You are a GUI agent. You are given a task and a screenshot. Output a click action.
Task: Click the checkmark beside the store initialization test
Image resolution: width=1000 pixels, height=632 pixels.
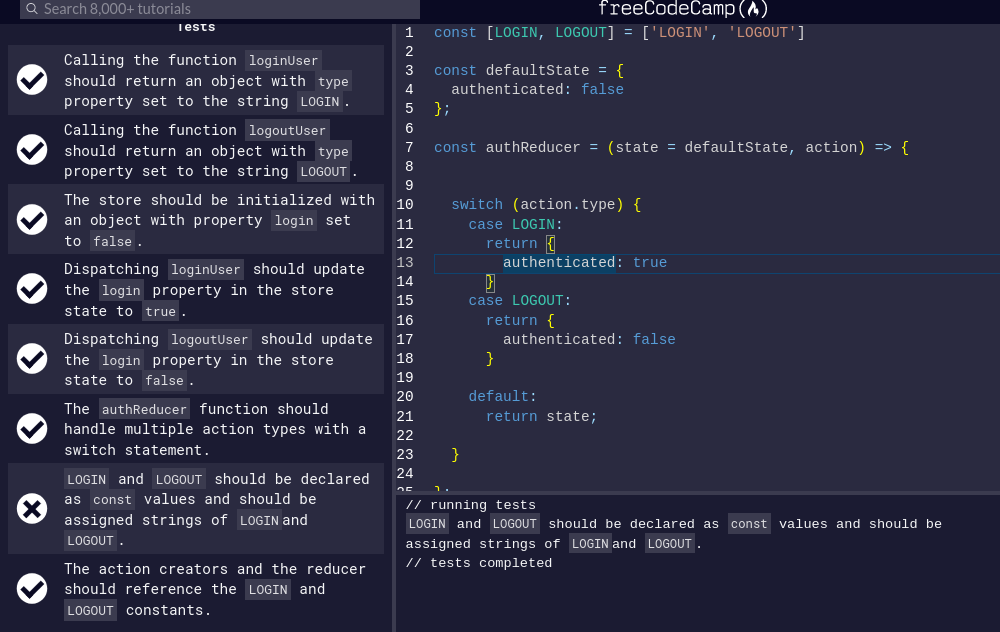tap(31, 219)
